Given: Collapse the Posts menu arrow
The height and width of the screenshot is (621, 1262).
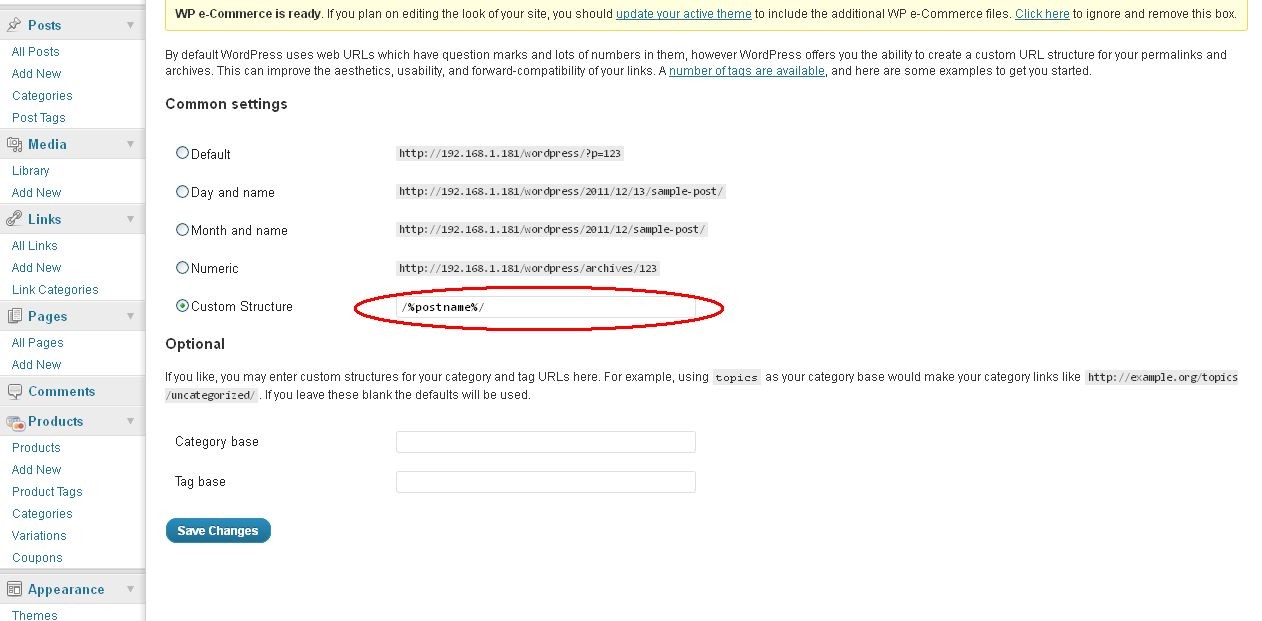Looking at the screenshot, I should tap(130, 24).
